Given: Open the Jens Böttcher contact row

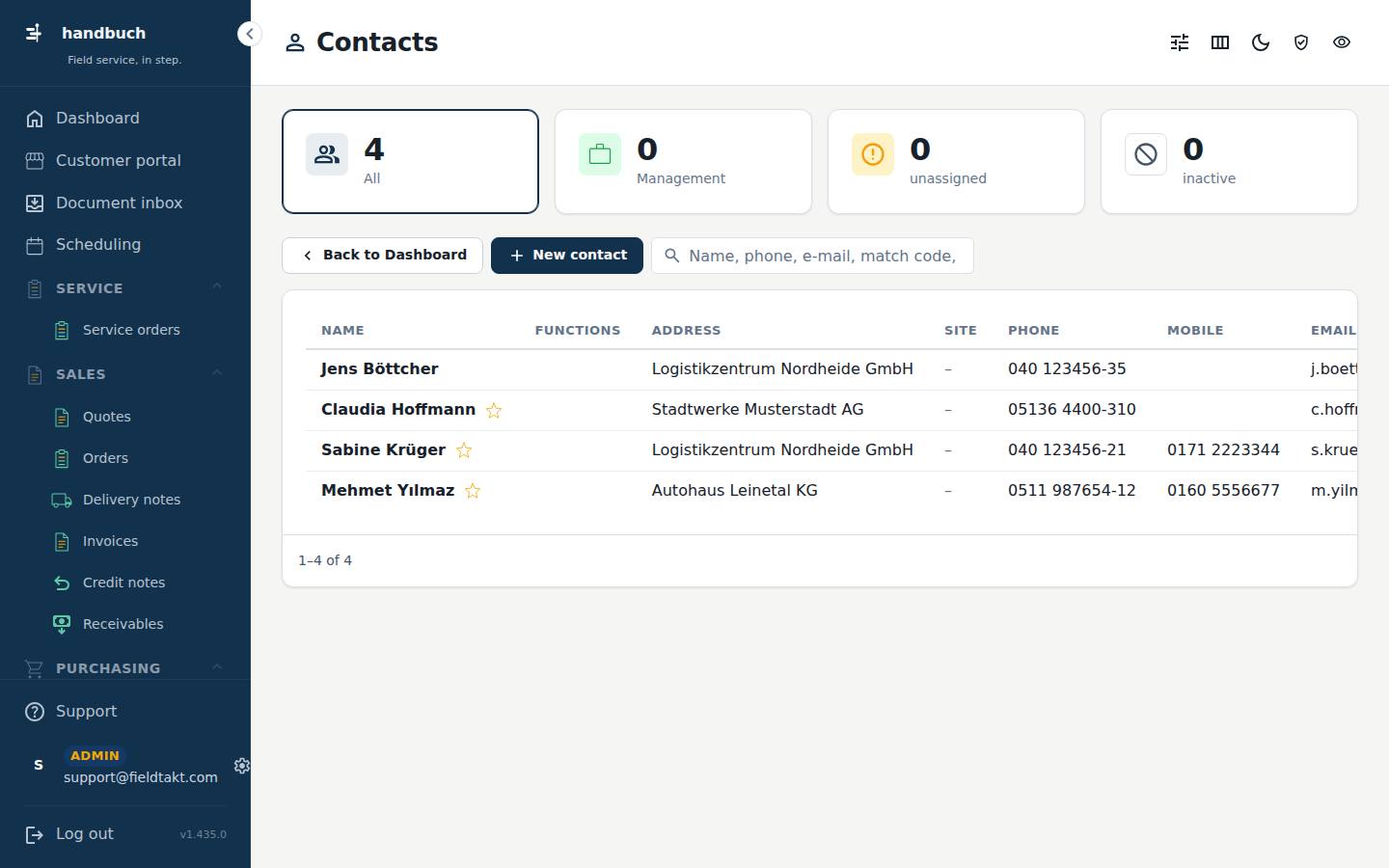Looking at the screenshot, I should click(x=831, y=369).
